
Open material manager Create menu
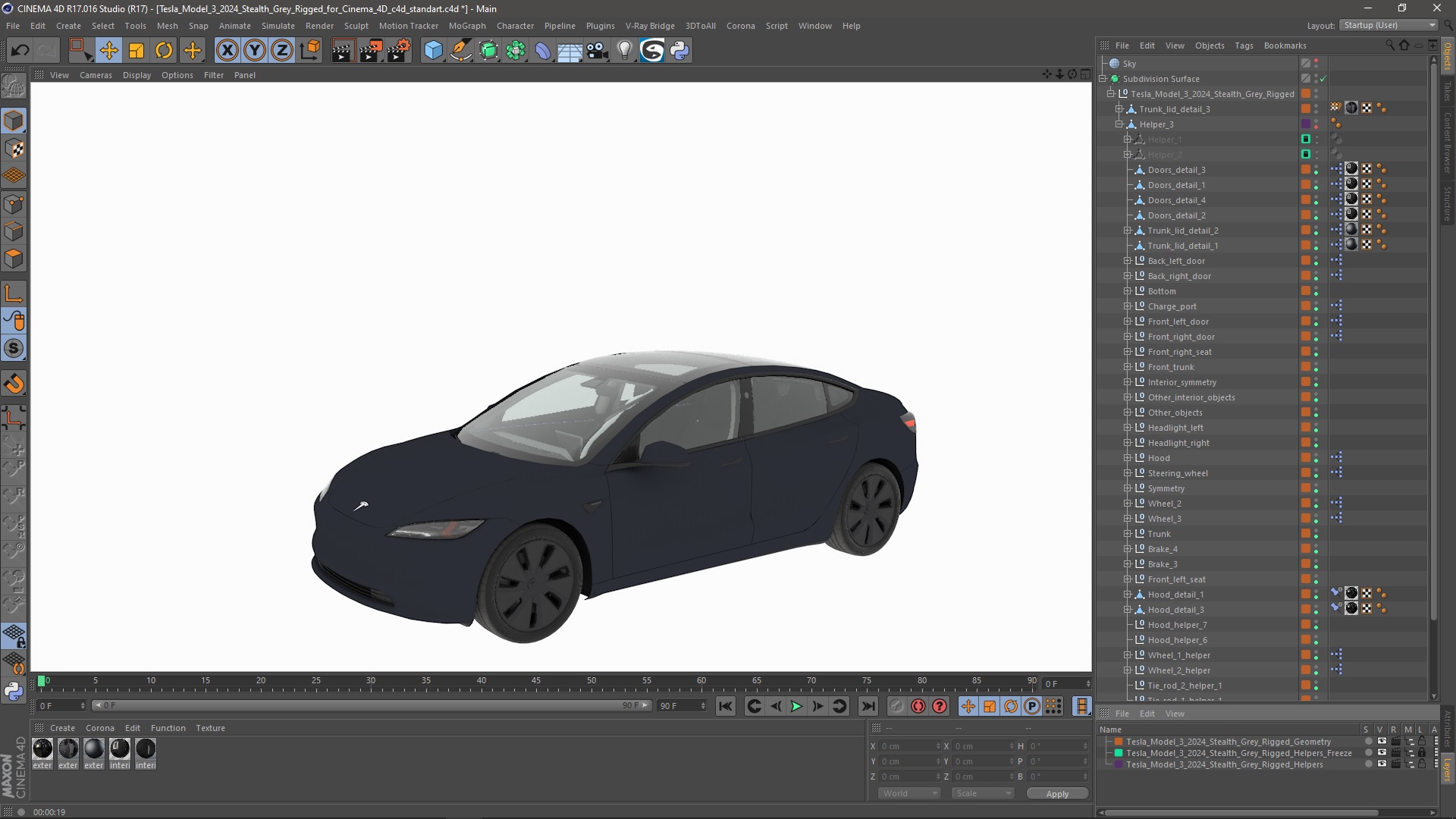pyautogui.click(x=62, y=728)
